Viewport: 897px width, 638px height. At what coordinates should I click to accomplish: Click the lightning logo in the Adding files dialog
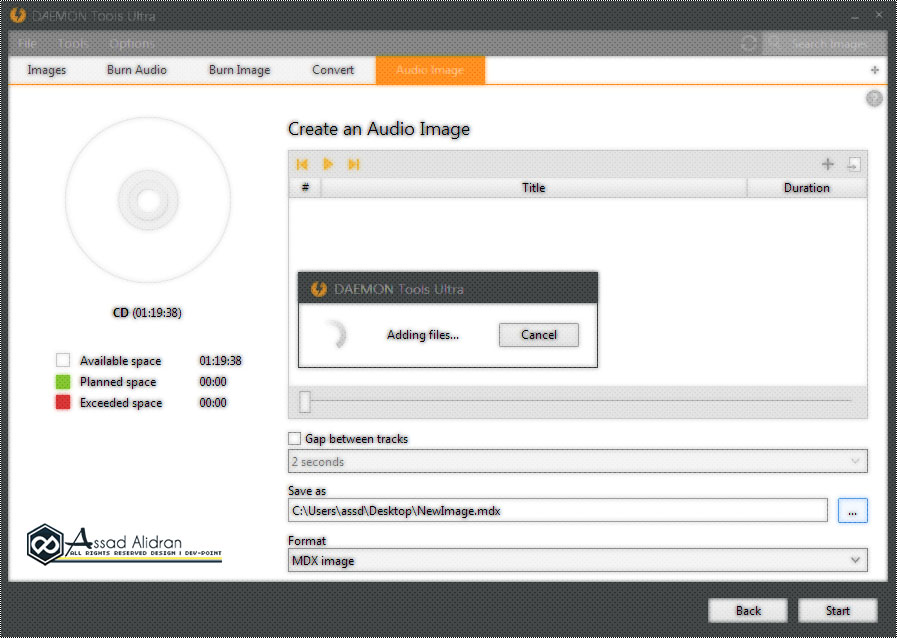coord(319,289)
